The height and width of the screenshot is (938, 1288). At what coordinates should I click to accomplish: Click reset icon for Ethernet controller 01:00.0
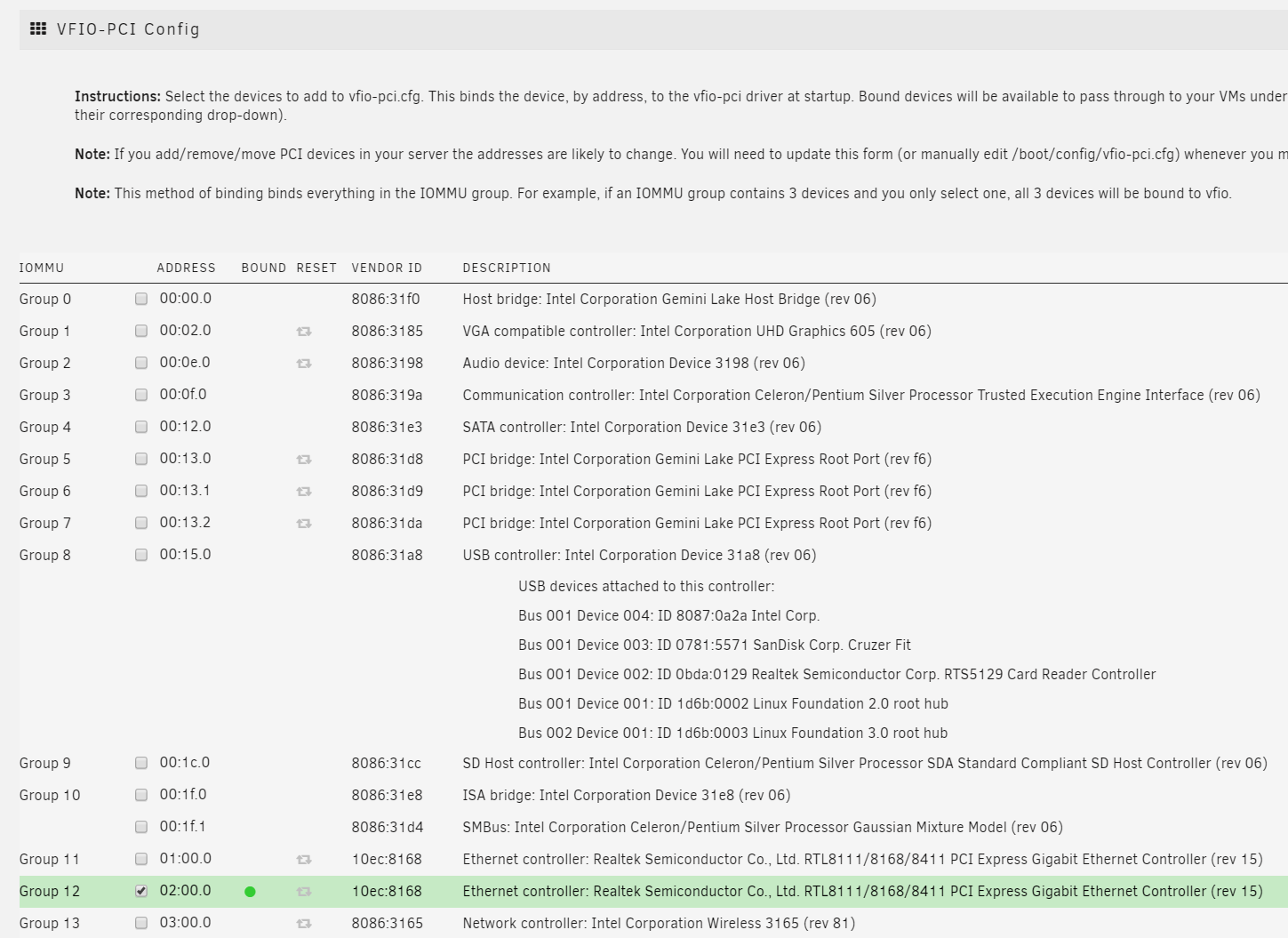[304, 860]
